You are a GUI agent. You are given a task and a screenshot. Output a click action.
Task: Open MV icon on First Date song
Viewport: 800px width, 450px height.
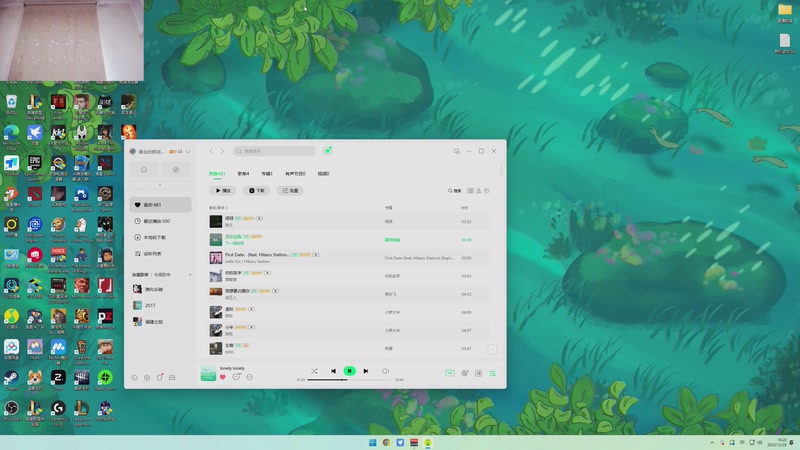[316, 255]
